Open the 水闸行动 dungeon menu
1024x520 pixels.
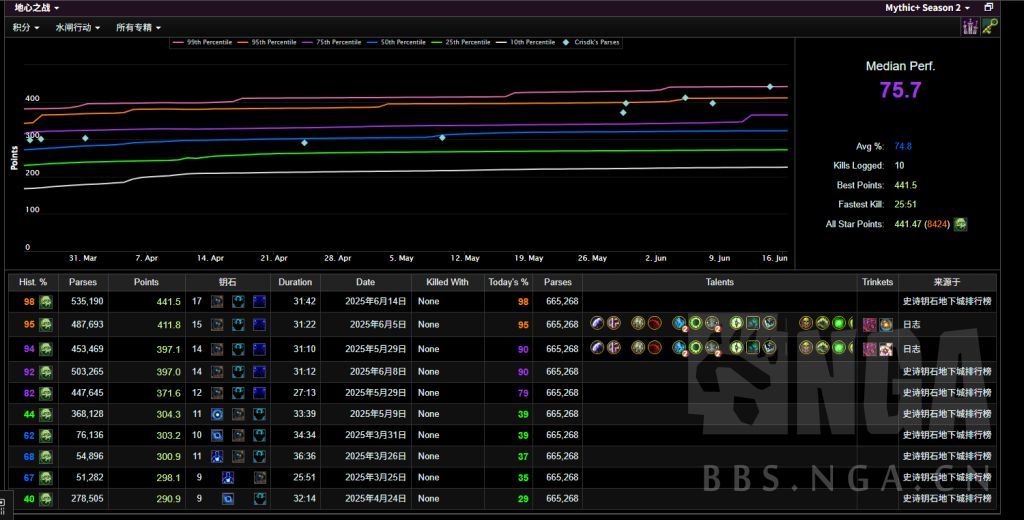(78, 28)
